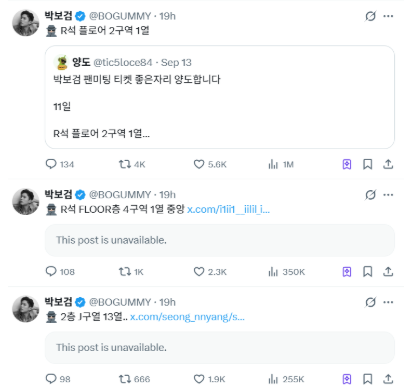Open more options menu on first post
407x388 pixels.
[388, 16]
